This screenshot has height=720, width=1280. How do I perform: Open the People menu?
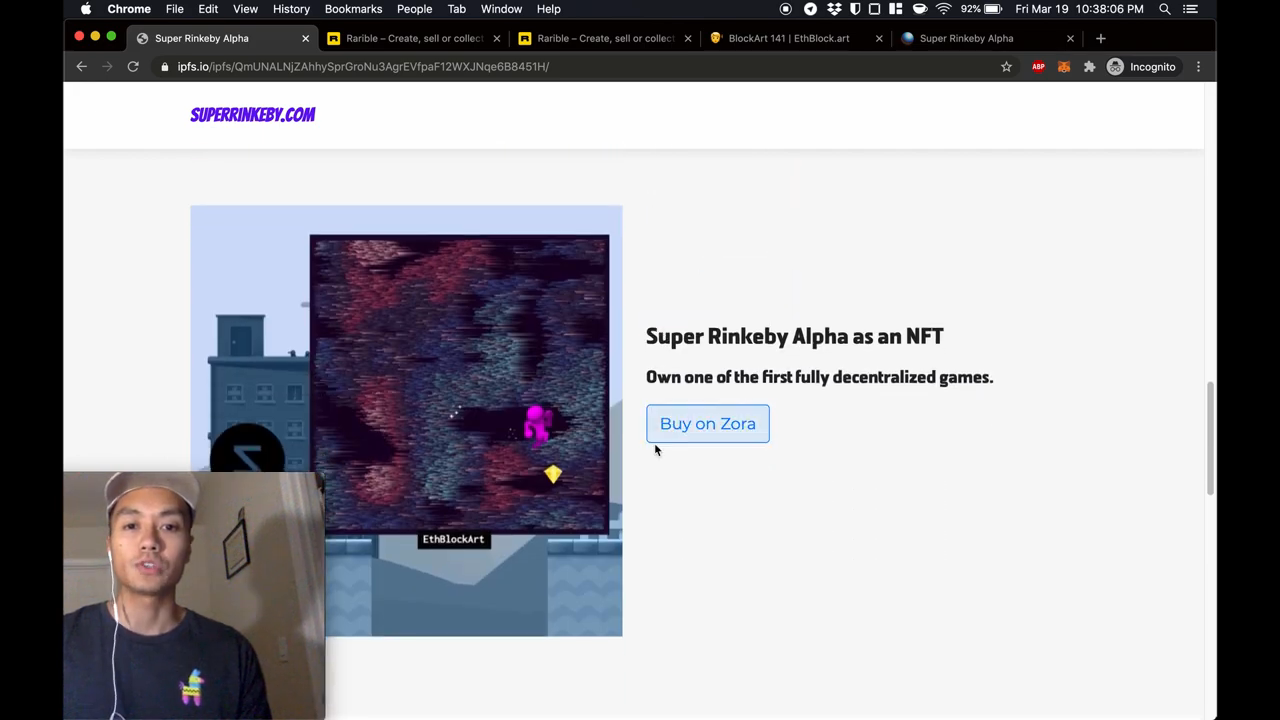click(x=414, y=9)
